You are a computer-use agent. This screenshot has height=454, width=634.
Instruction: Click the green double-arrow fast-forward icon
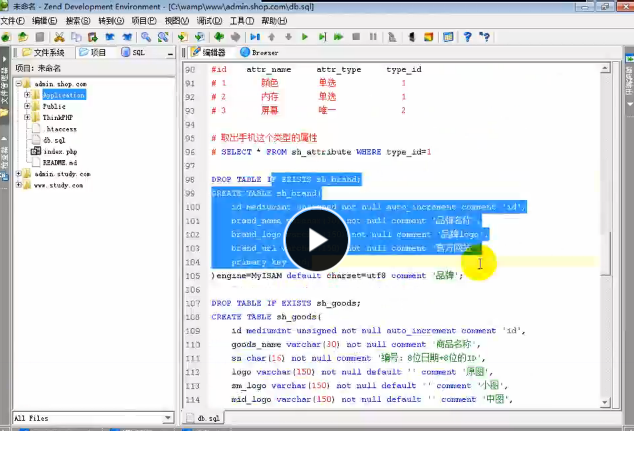coord(339,37)
